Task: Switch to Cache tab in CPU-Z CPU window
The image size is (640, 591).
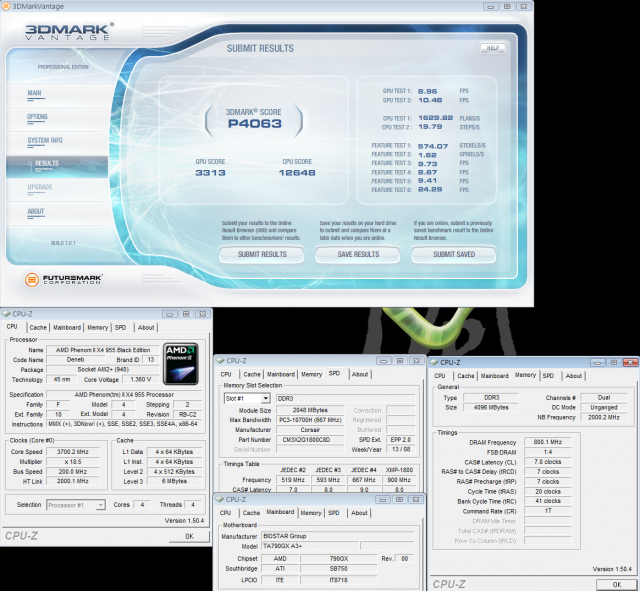Action: [x=38, y=327]
